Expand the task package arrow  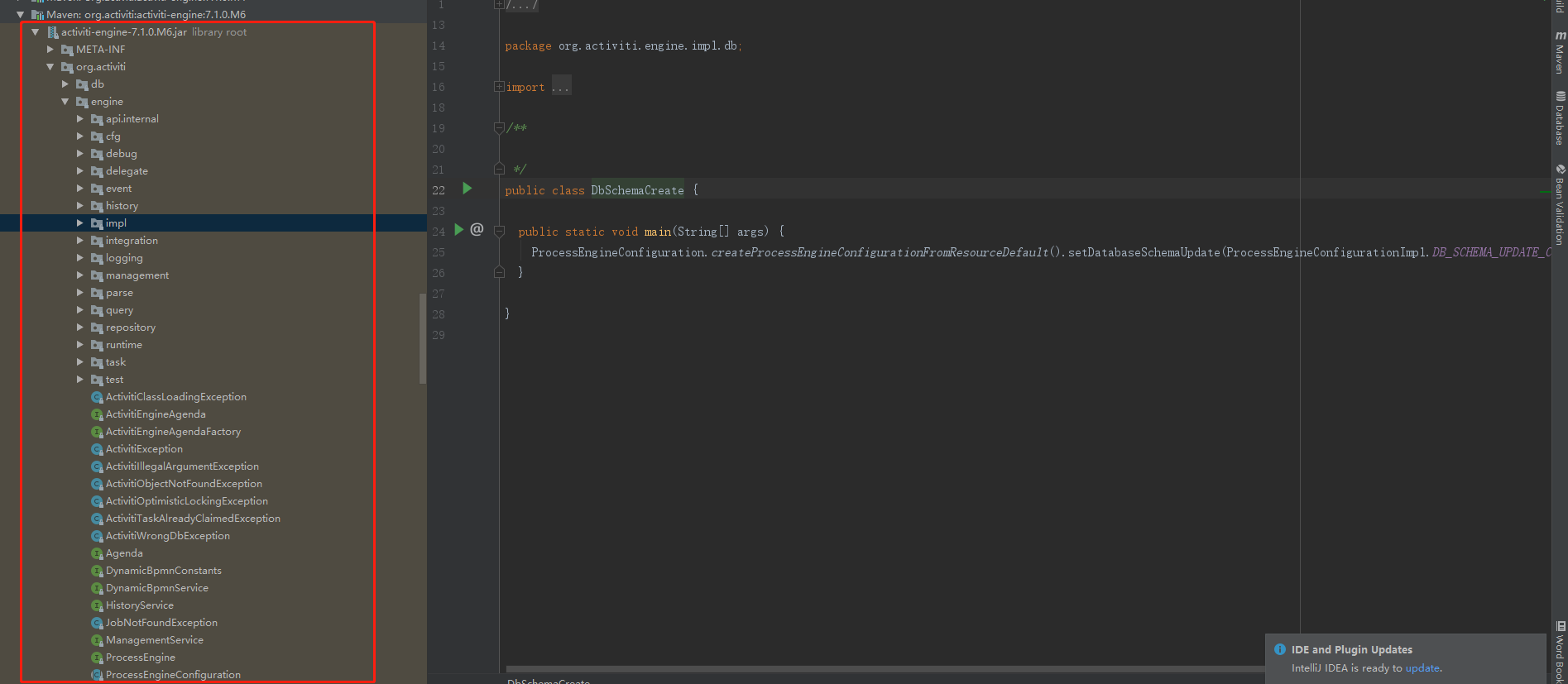(x=79, y=362)
